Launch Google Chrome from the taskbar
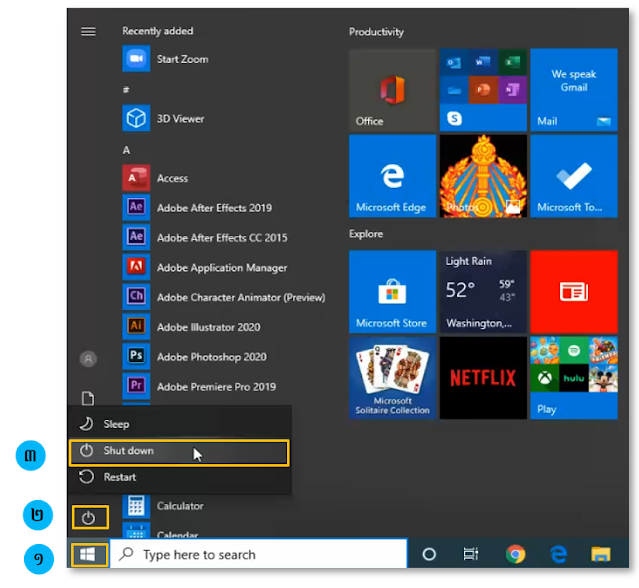This screenshot has height=588, width=639. pos(515,554)
